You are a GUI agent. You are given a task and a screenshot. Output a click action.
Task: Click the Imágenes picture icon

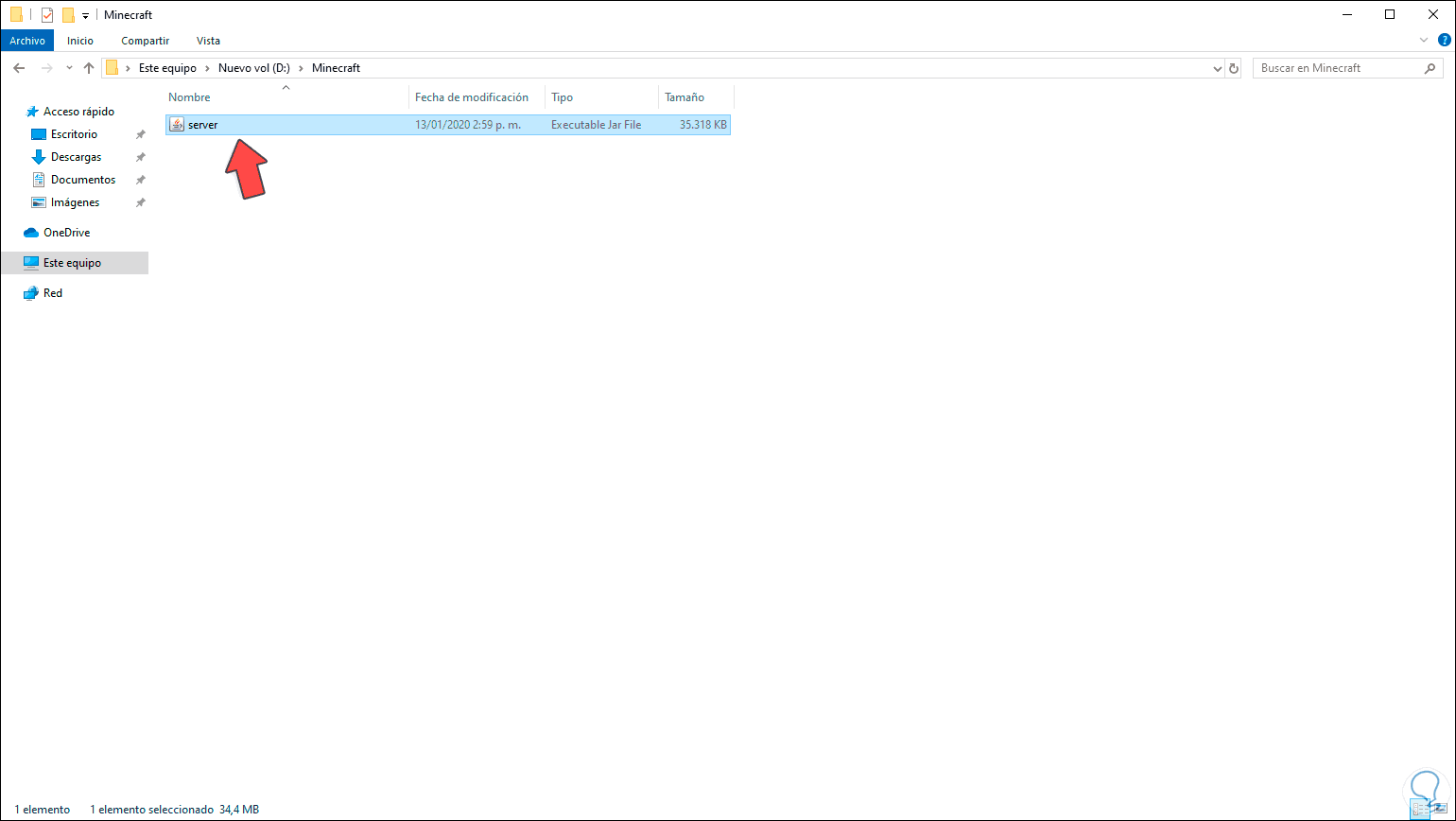point(39,202)
